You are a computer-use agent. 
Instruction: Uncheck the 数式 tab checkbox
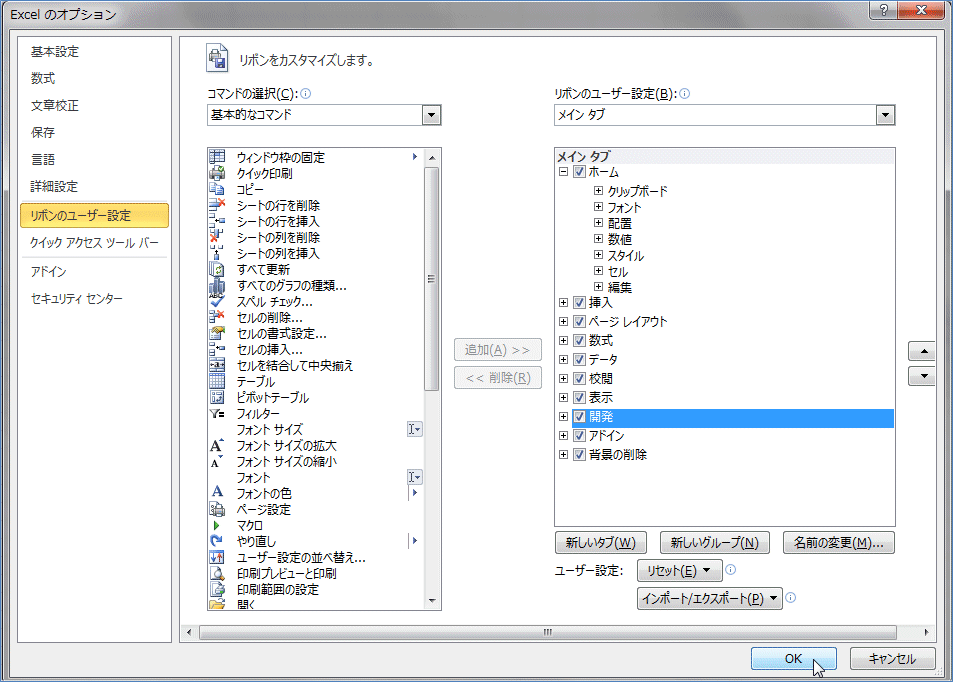point(579,340)
